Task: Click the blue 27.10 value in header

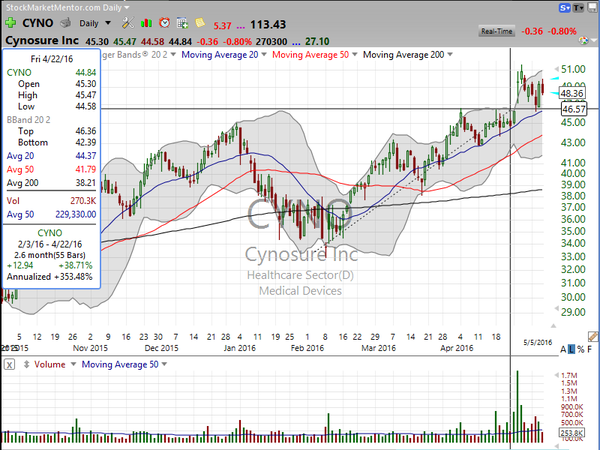Action: (x=318, y=41)
